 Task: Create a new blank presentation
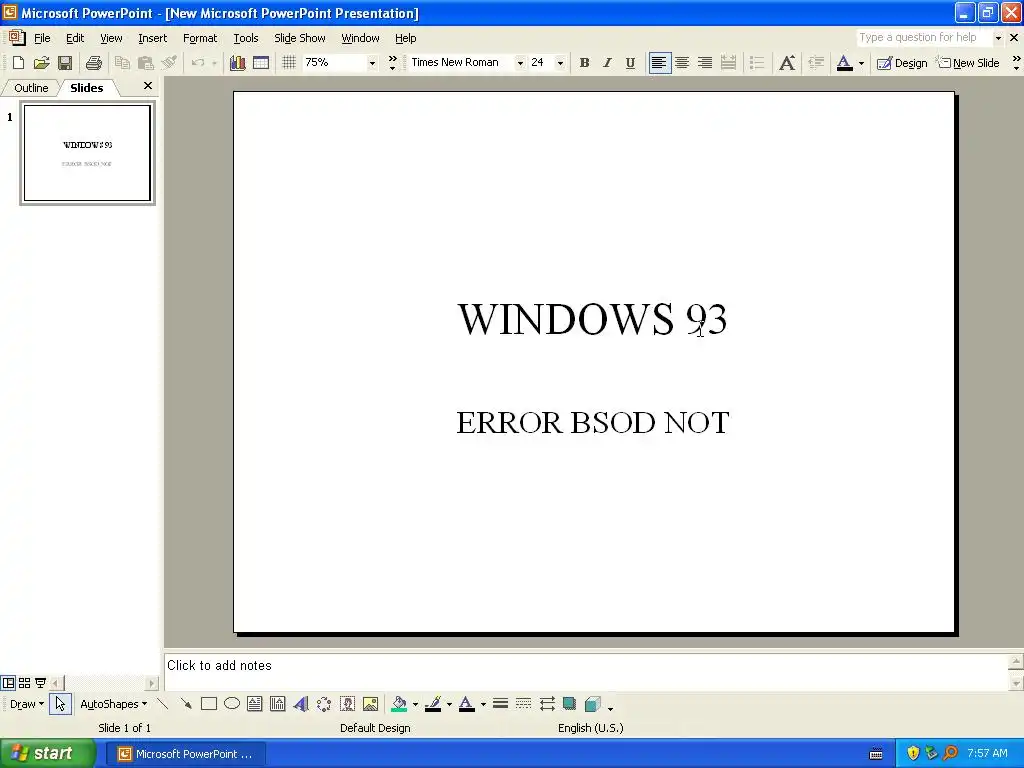click(18, 63)
